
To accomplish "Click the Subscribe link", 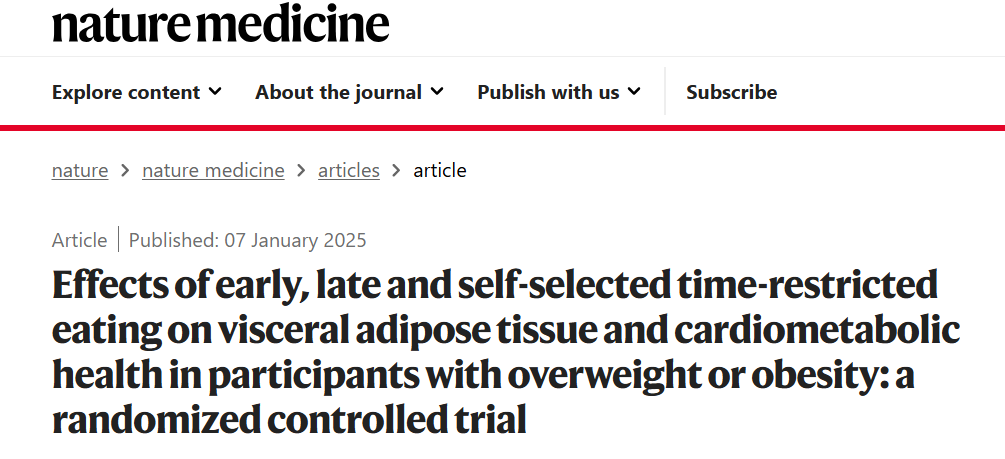I will (731, 92).
